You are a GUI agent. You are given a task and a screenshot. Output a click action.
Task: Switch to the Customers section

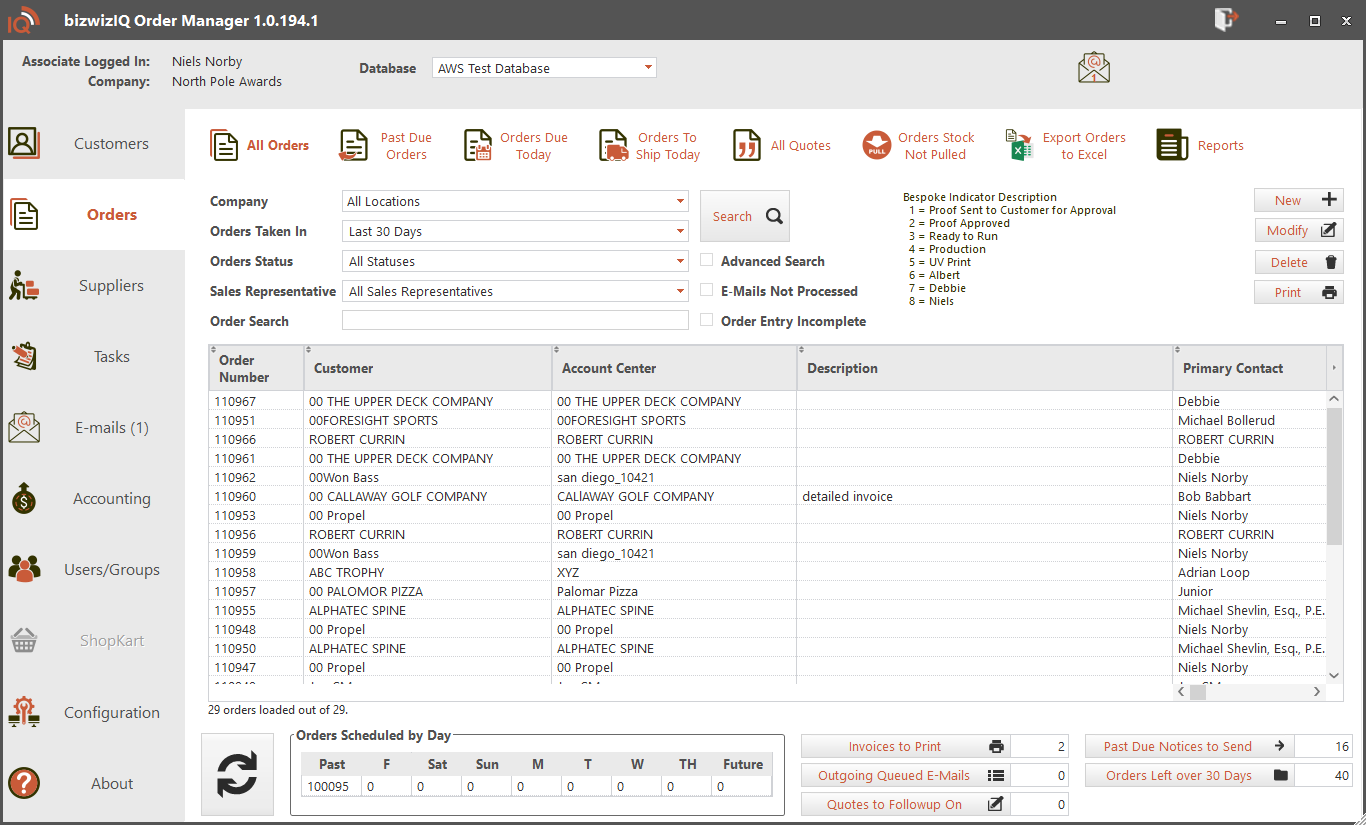coord(94,144)
